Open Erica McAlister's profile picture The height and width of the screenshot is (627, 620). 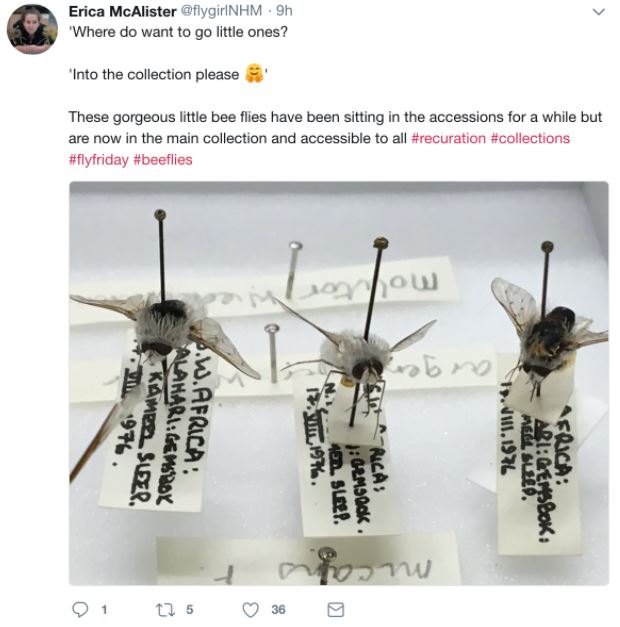coord(32,29)
